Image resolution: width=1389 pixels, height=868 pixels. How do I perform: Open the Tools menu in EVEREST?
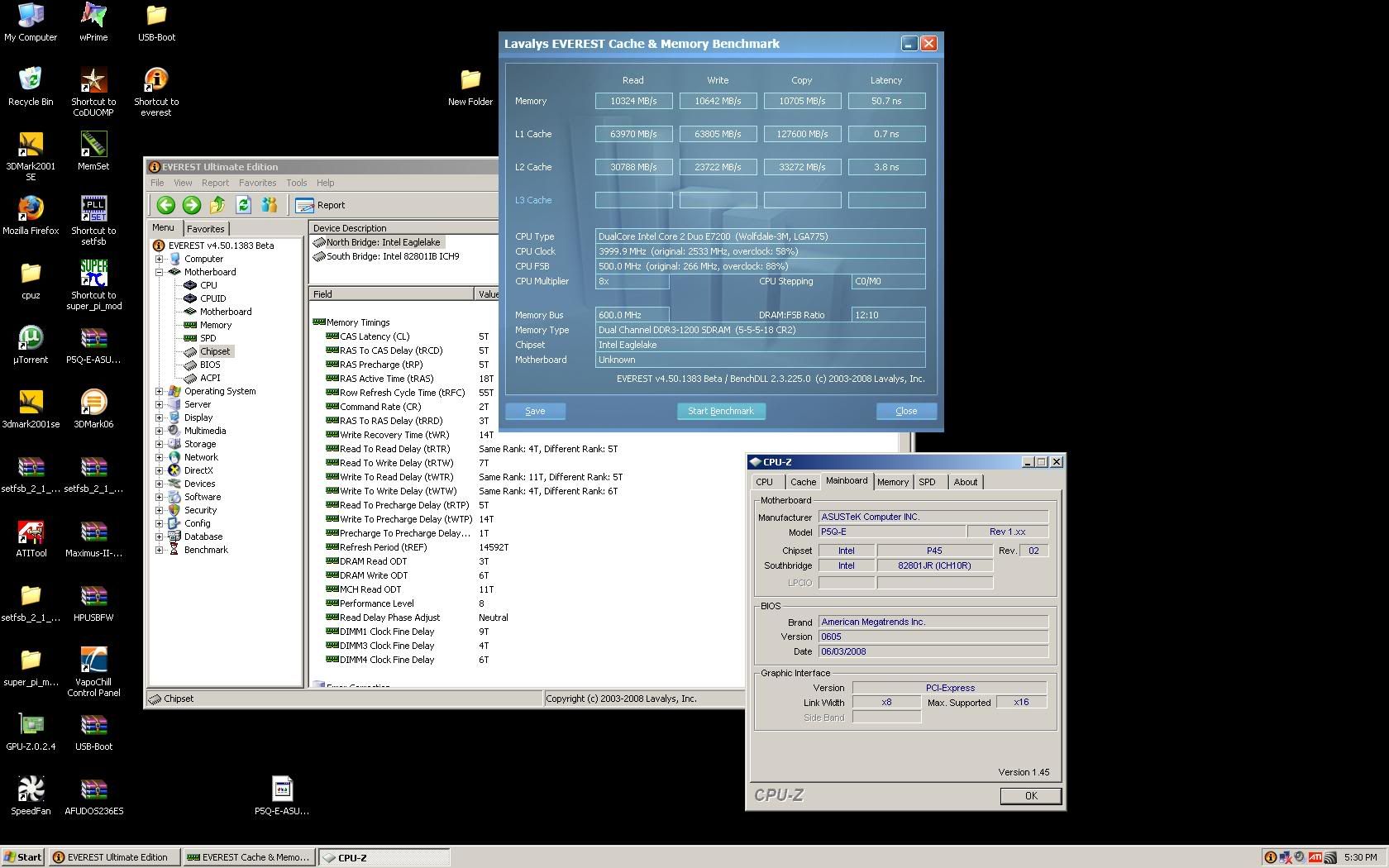[x=296, y=183]
